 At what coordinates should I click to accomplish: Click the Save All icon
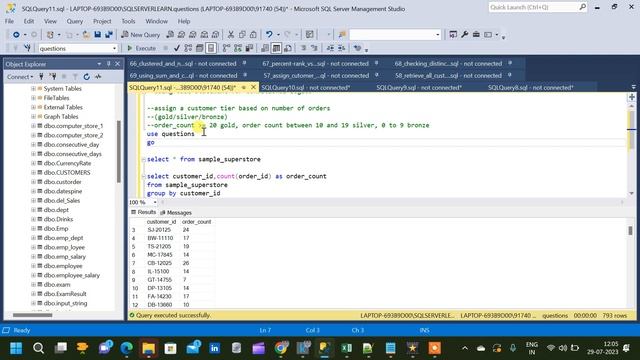point(109,35)
